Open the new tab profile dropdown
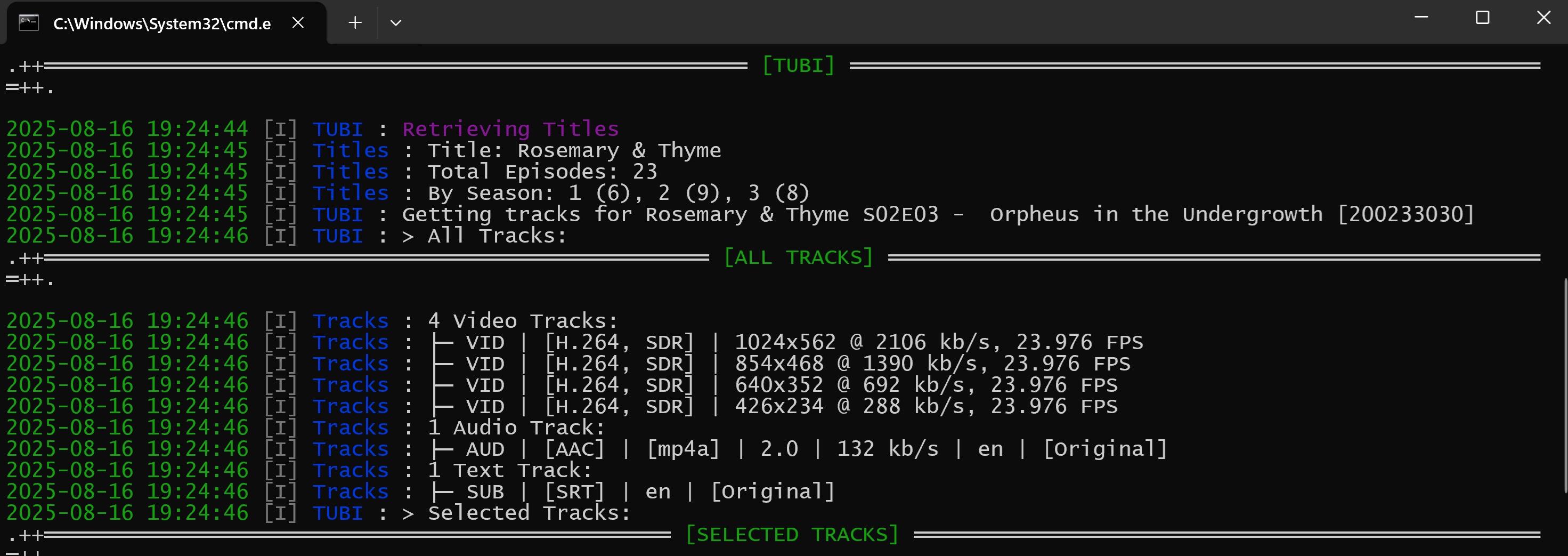 396,22
